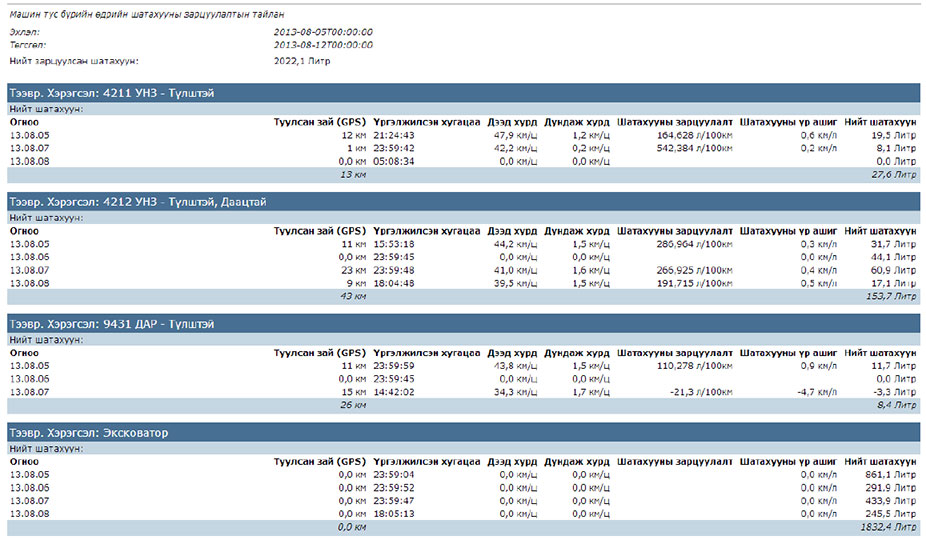Click Шатахууны зарцуулалт header in 4212 УНЗ section

(675, 230)
